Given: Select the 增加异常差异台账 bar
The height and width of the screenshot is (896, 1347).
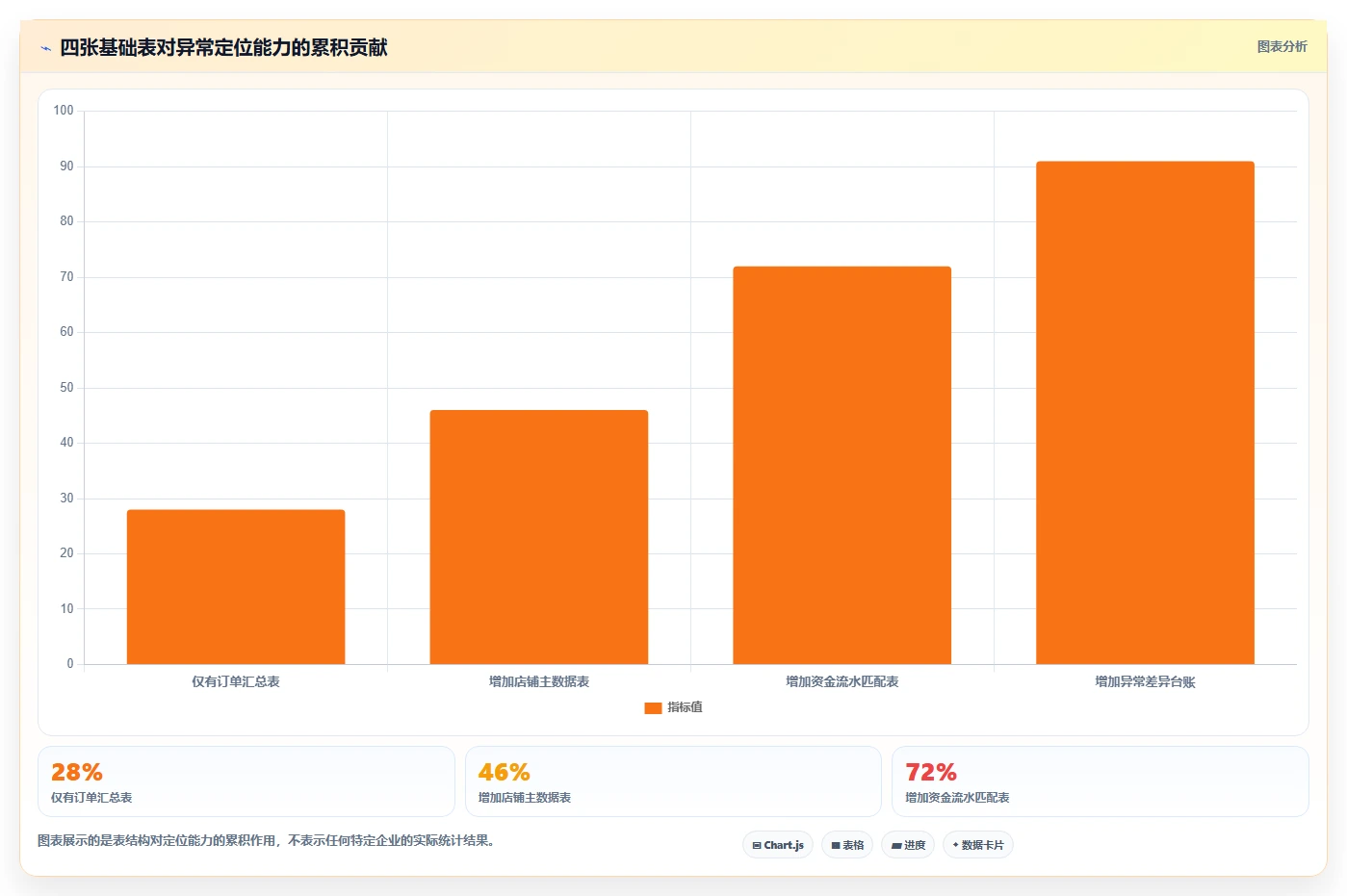Looking at the screenshot, I should point(1145,413).
